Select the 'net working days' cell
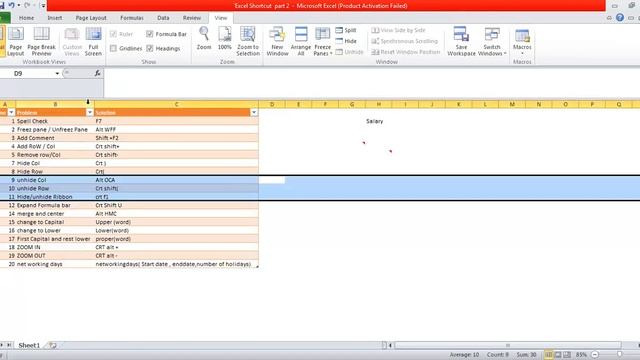640x360 pixels. tap(55, 264)
